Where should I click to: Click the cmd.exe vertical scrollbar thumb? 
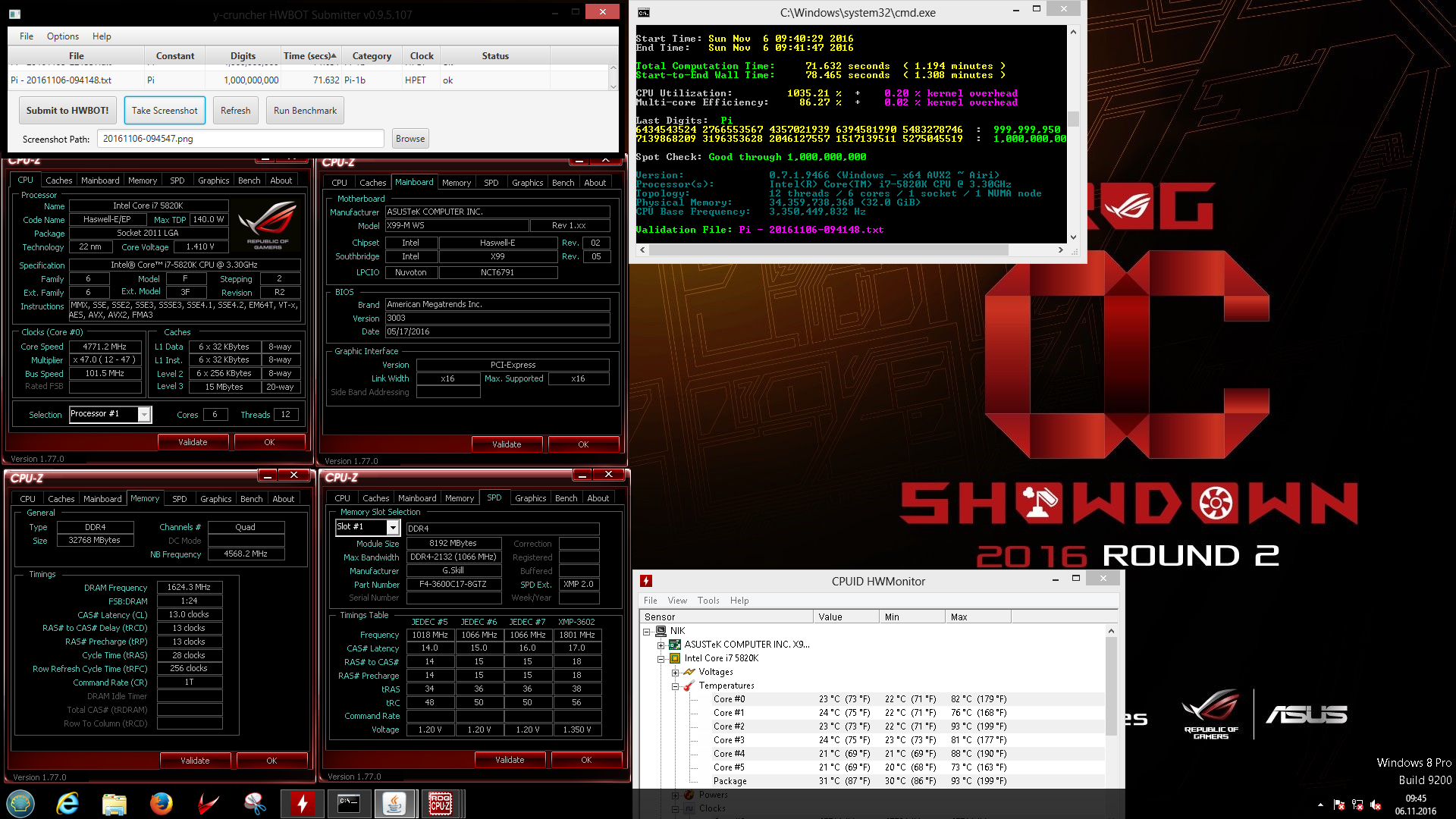click(1073, 119)
